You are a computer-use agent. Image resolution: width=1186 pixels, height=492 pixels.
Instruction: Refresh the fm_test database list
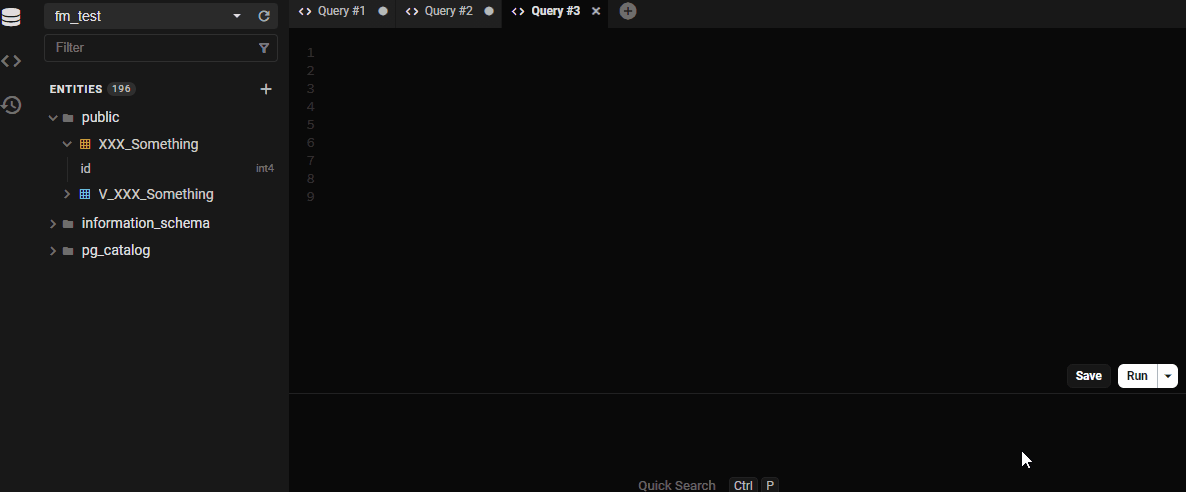pos(264,16)
